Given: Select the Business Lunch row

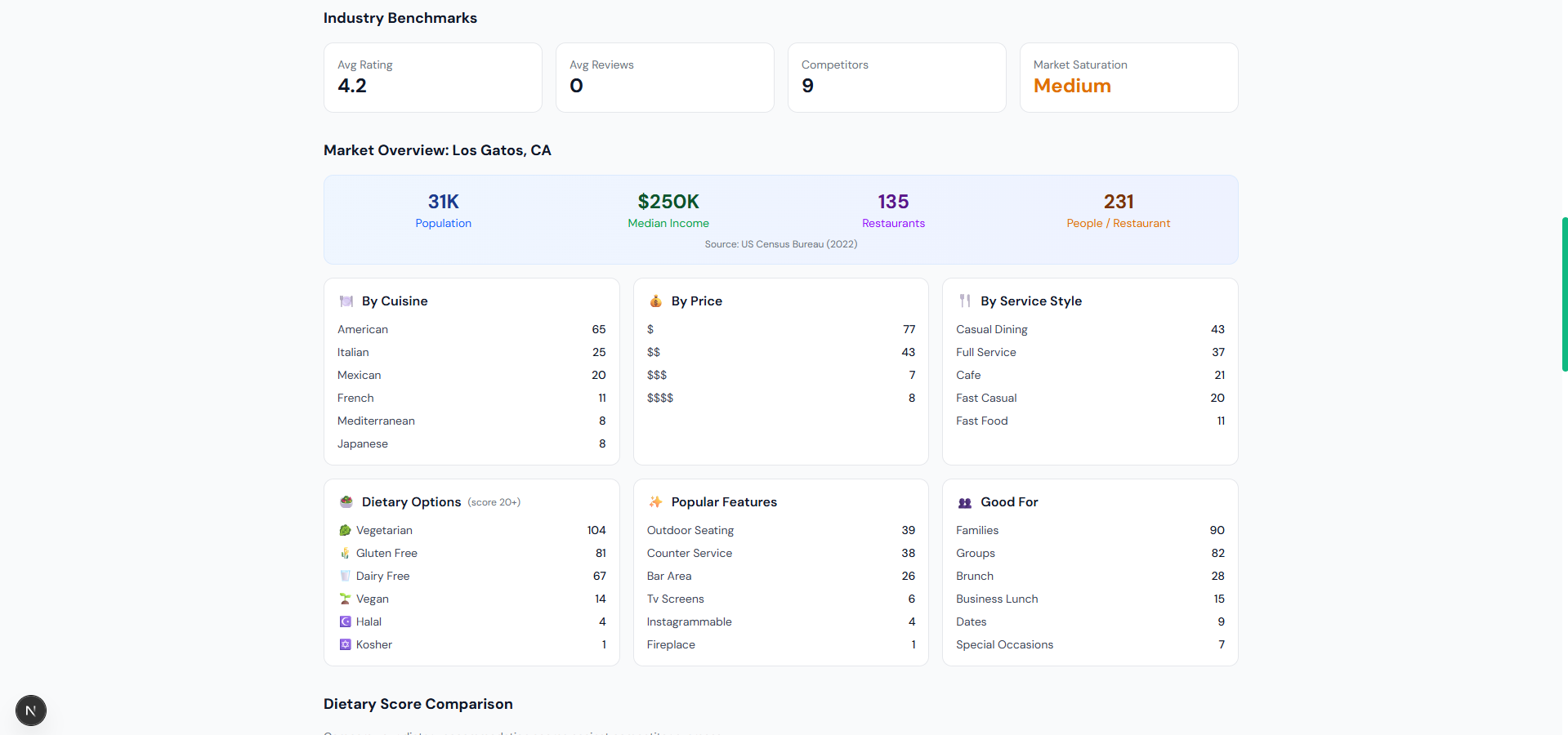Looking at the screenshot, I should click(1089, 599).
